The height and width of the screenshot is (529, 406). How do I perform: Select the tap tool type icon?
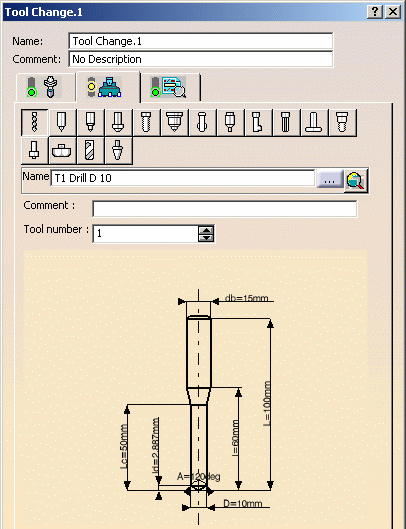[x=146, y=123]
